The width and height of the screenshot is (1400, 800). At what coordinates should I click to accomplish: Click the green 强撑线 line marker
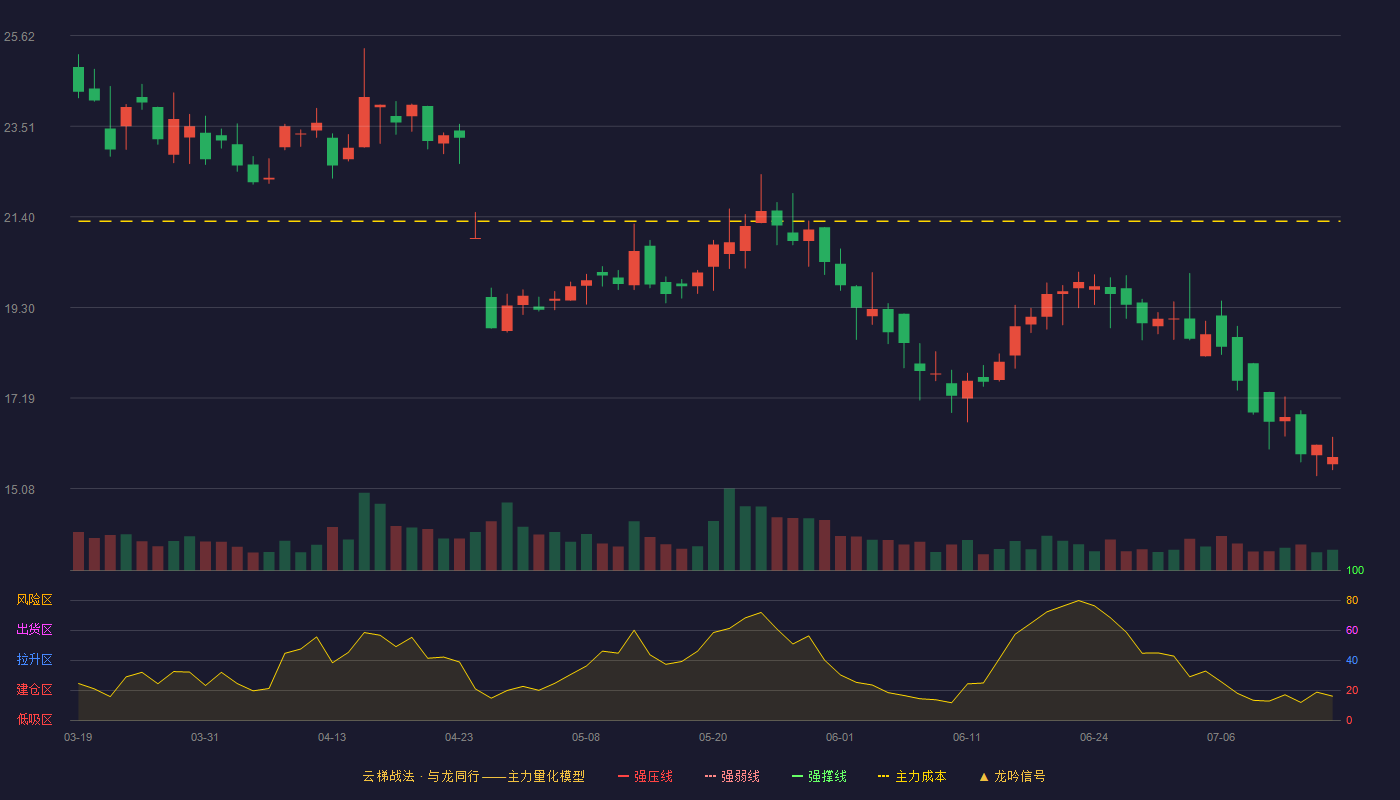tap(797, 776)
